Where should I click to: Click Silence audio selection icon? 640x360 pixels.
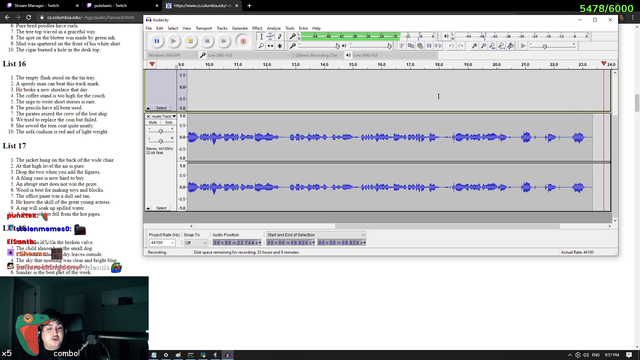pos(438,46)
